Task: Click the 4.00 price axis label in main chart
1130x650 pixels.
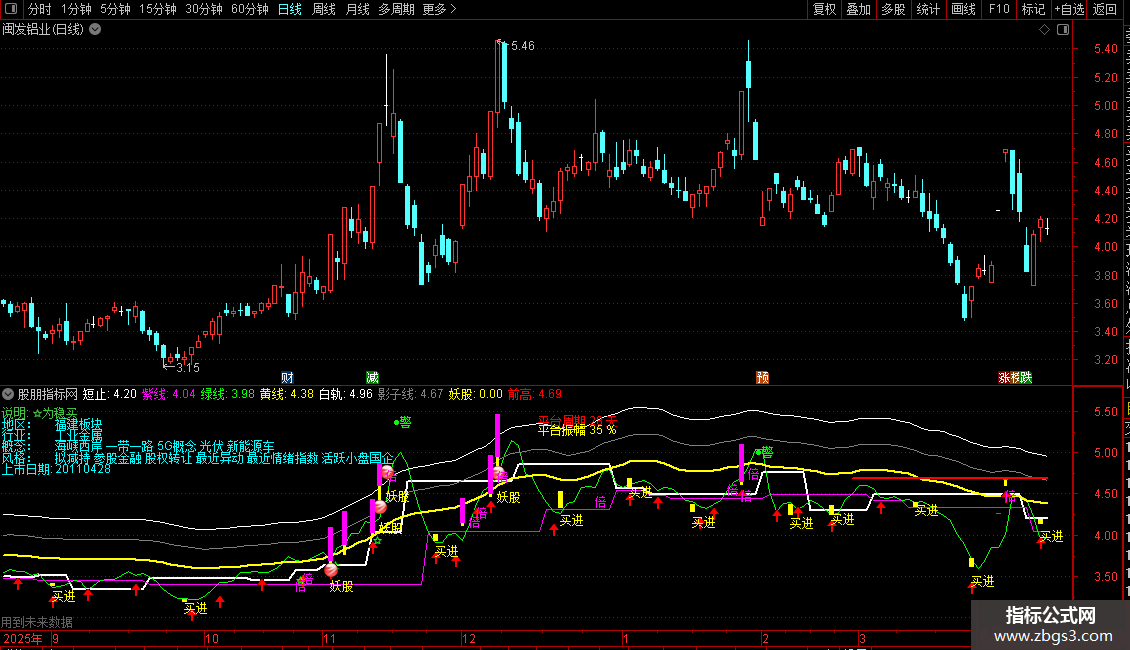Action: tap(1105, 246)
